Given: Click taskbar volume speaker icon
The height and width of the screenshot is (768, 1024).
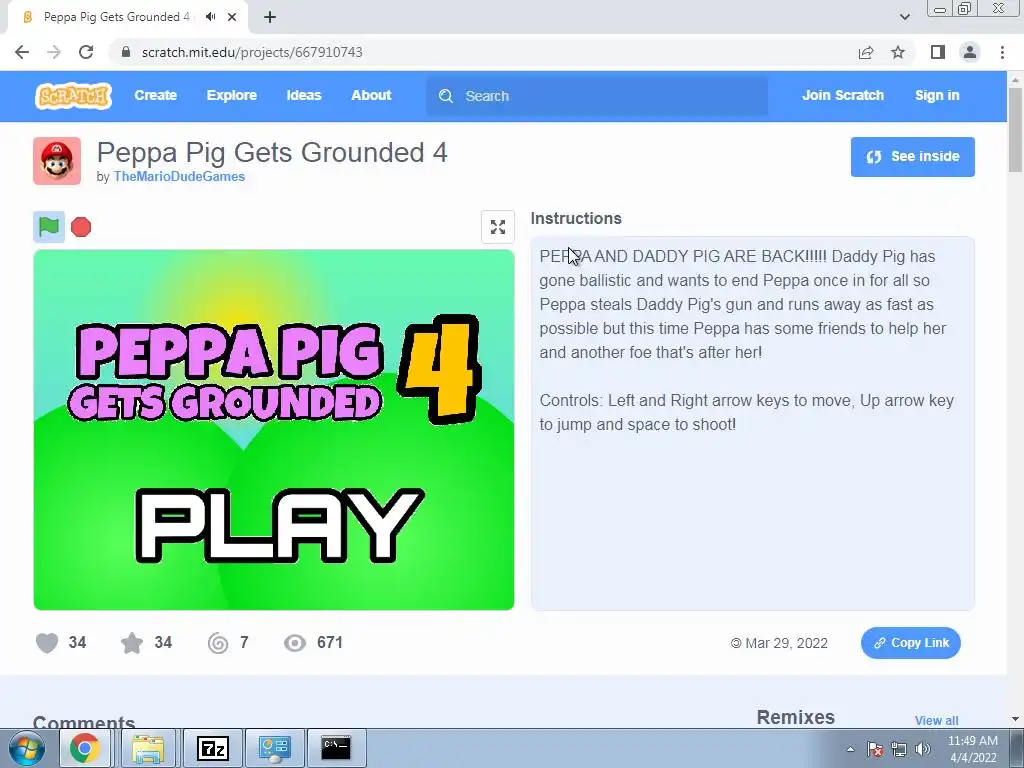Looking at the screenshot, I should (x=923, y=749).
